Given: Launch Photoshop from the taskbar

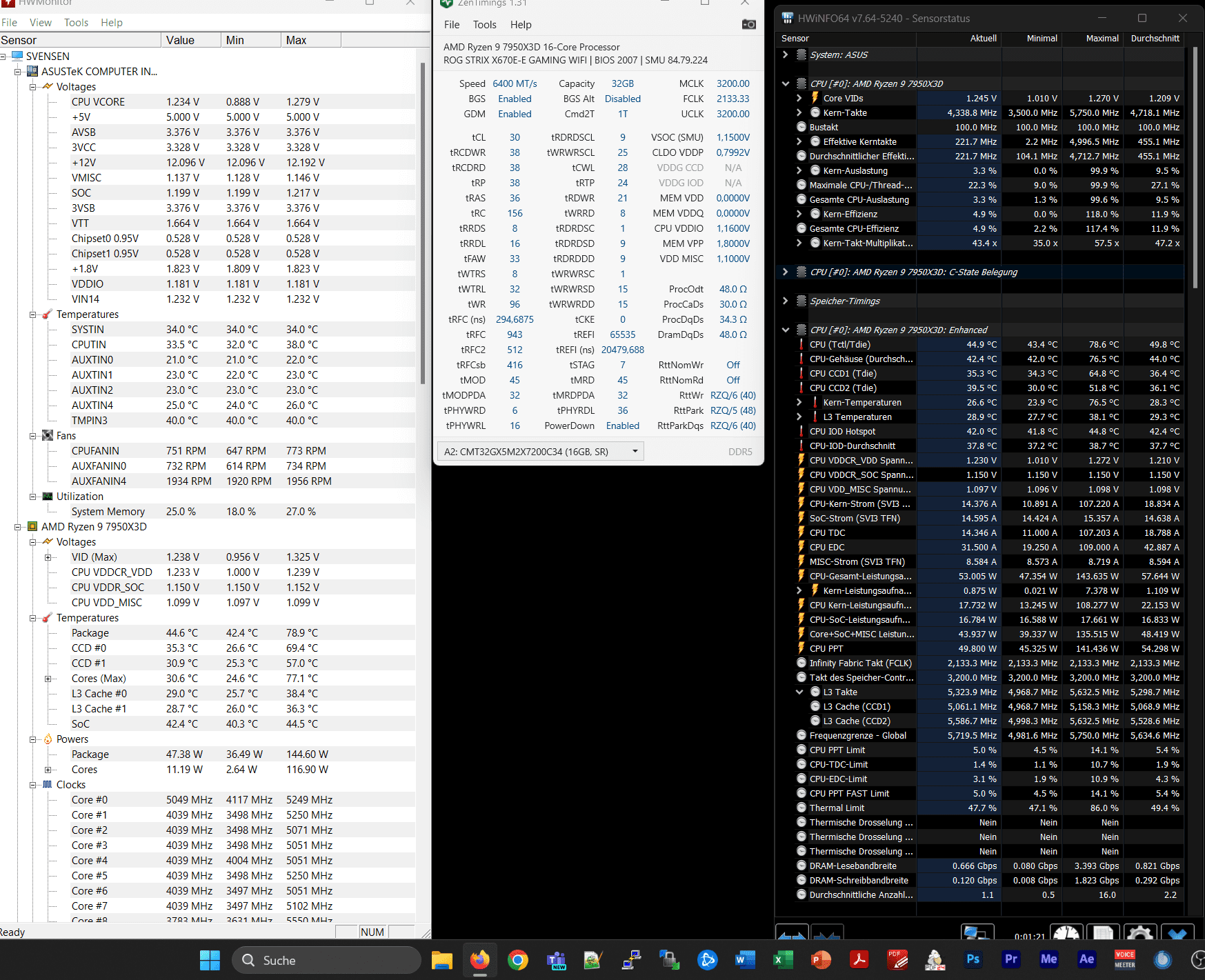Looking at the screenshot, I should [973, 959].
